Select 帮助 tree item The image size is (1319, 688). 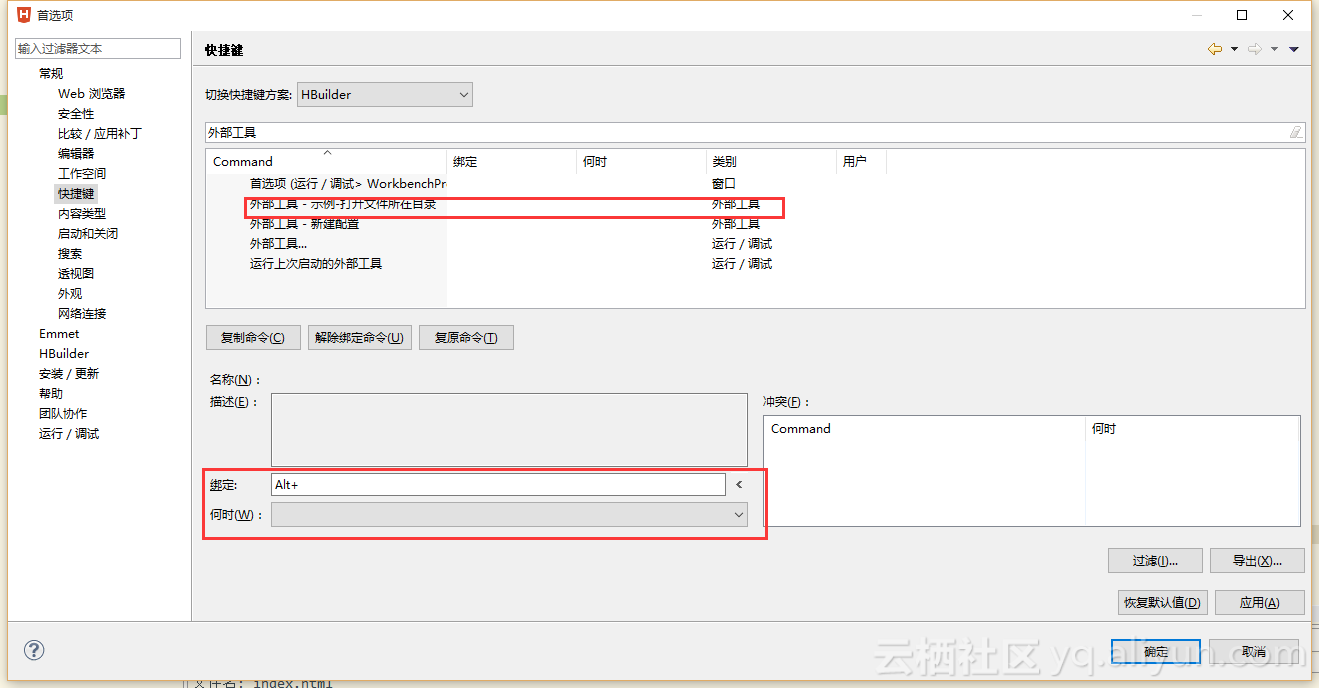click(51, 393)
